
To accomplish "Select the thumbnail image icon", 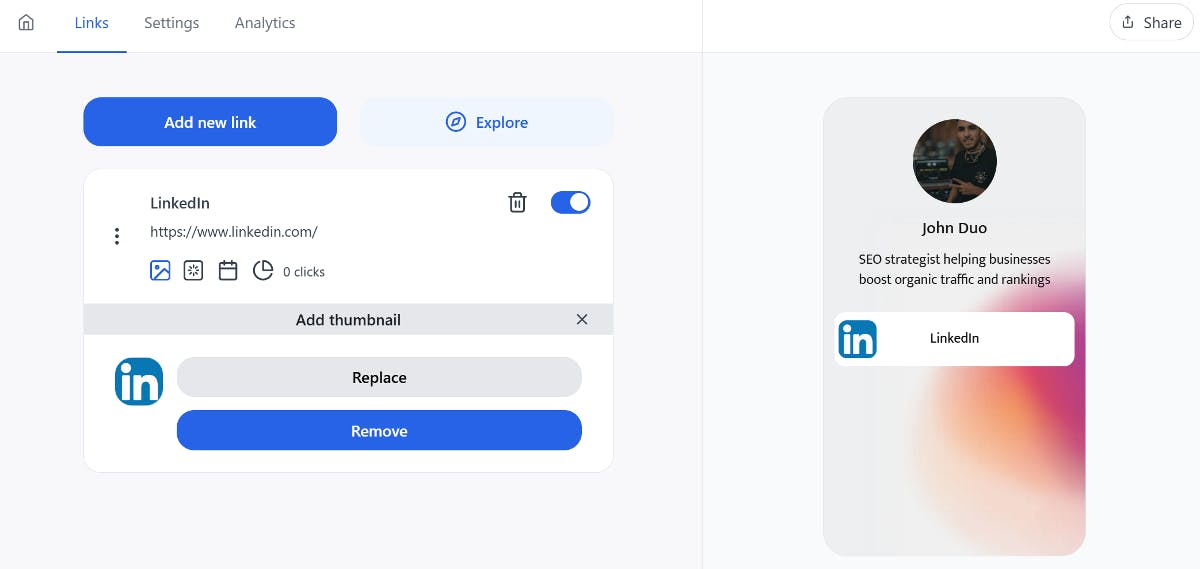I will (x=160, y=271).
